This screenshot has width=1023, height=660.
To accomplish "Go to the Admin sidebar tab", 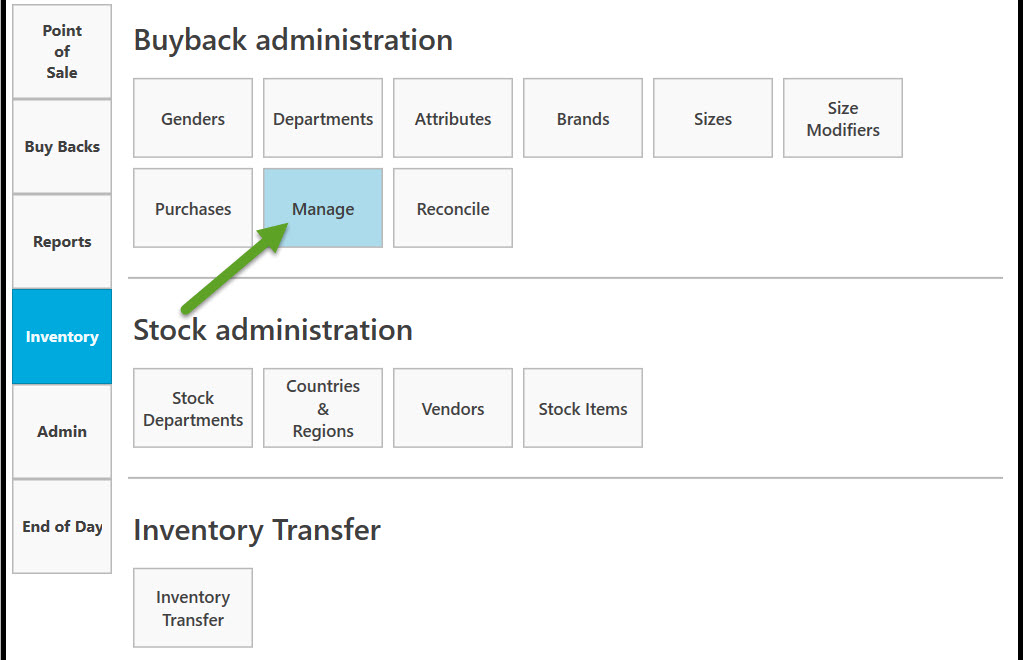I will (x=62, y=432).
